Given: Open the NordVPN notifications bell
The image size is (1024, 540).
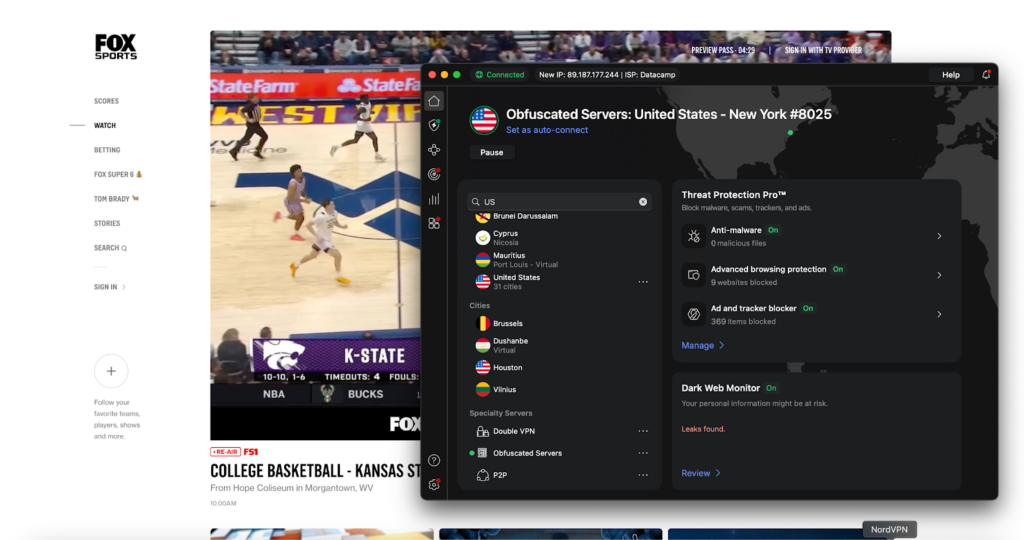Looking at the screenshot, I should click(x=986, y=75).
